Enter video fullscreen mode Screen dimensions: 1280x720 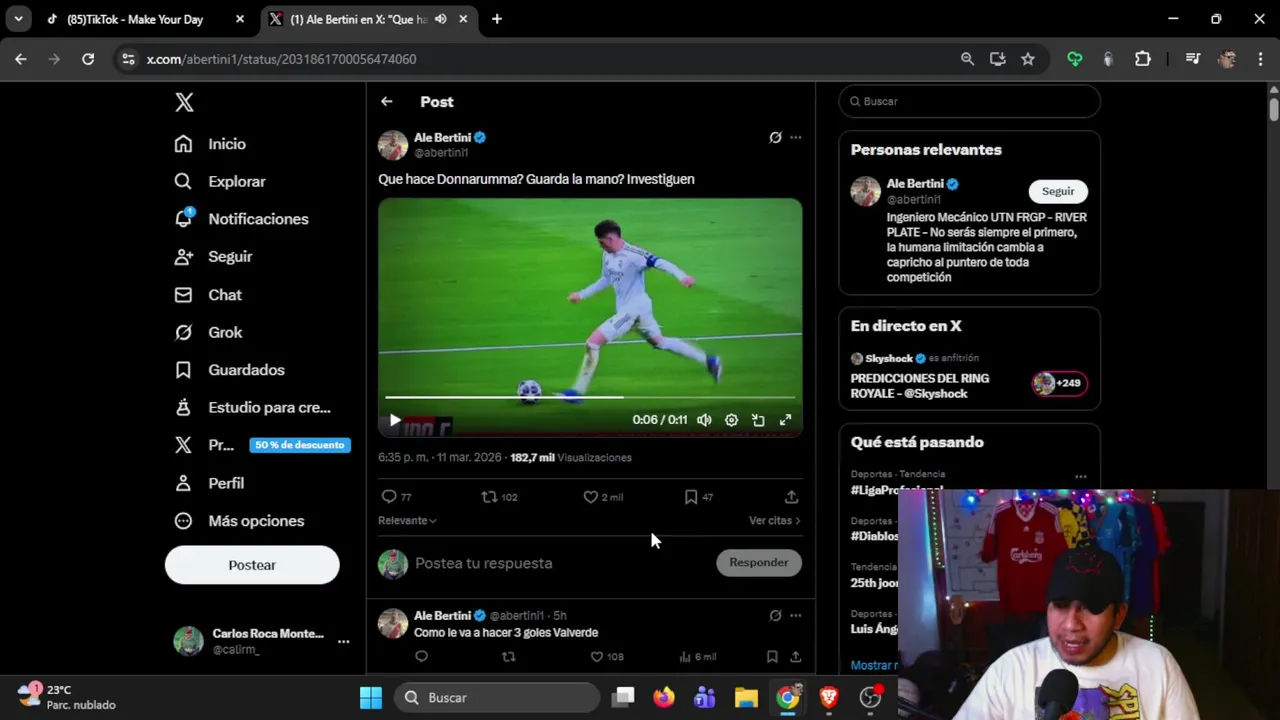coord(785,420)
